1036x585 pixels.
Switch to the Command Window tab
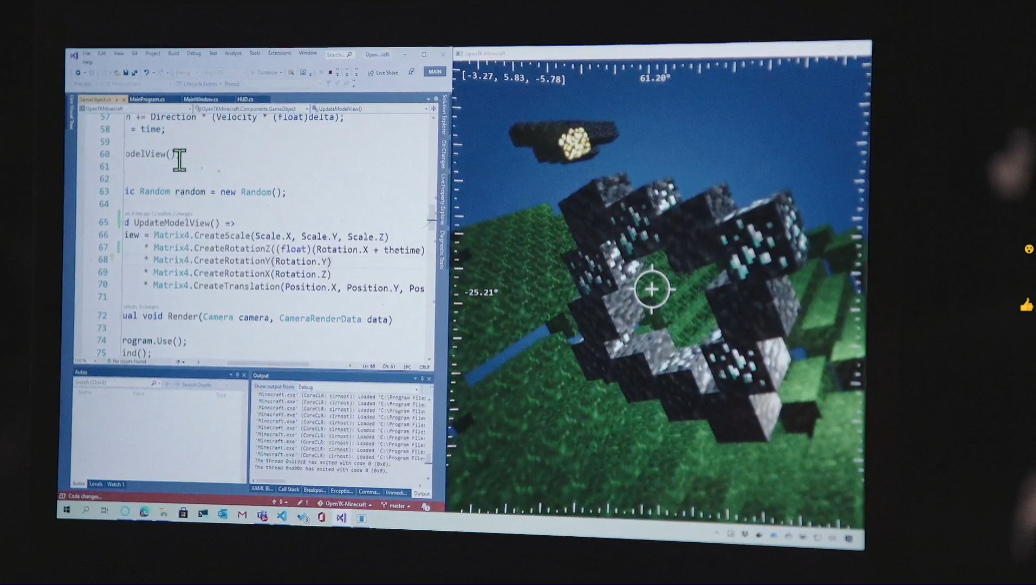click(369, 491)
